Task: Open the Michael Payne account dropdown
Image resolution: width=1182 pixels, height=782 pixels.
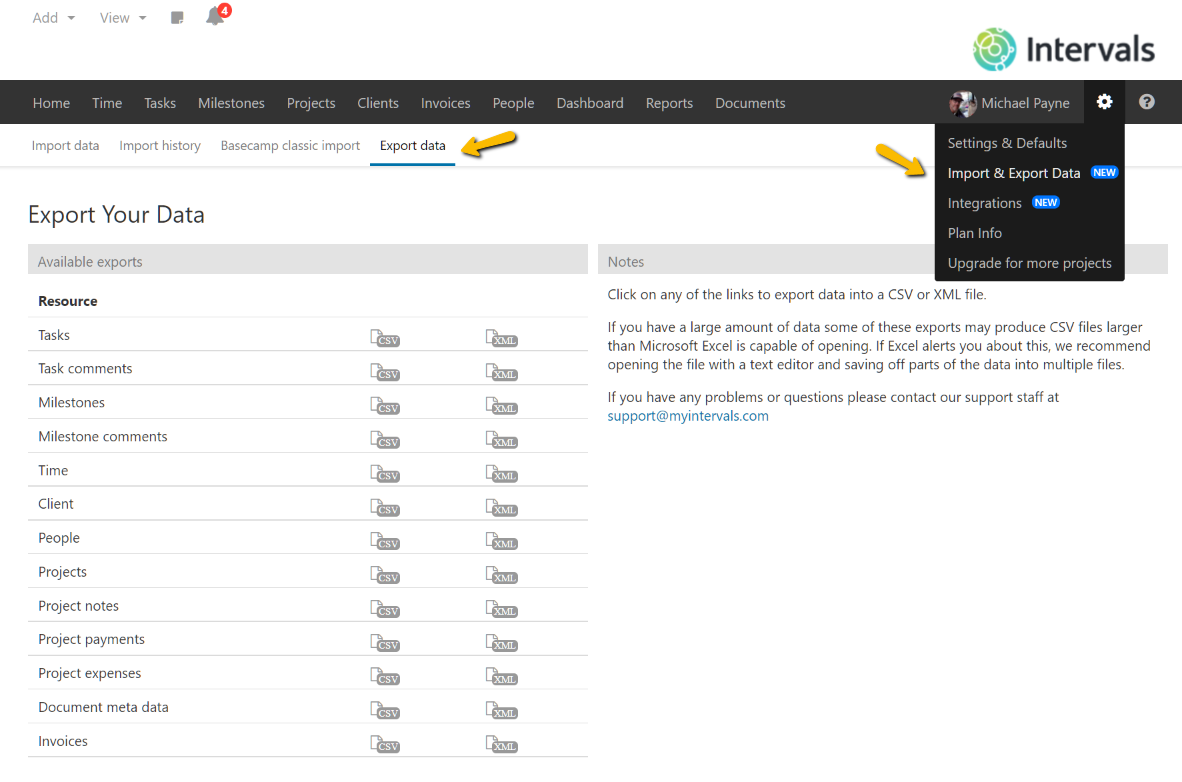Action: pyautogui.click(x=1011, y=101)
